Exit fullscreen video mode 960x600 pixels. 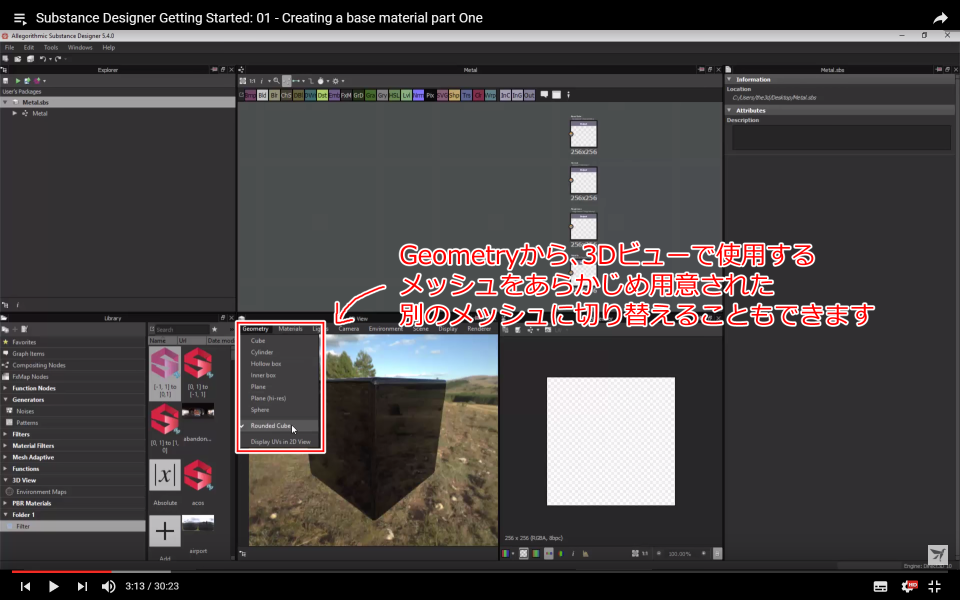934,587
